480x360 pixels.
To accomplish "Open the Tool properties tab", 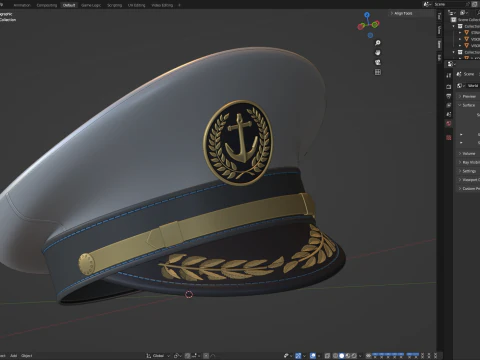I will pyautogui.click(x=449, y=75).
